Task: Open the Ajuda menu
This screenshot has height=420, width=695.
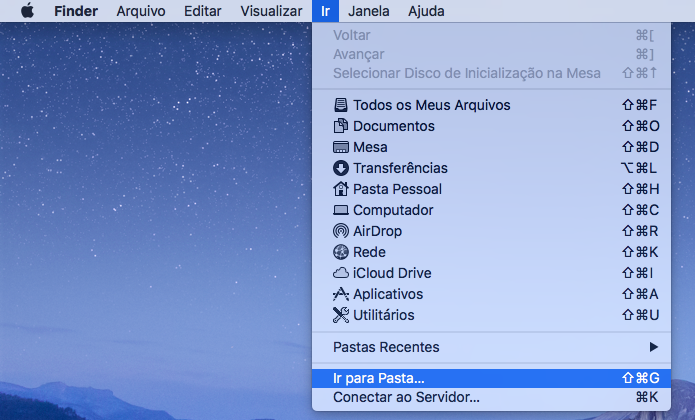Action: pos(426,11)
